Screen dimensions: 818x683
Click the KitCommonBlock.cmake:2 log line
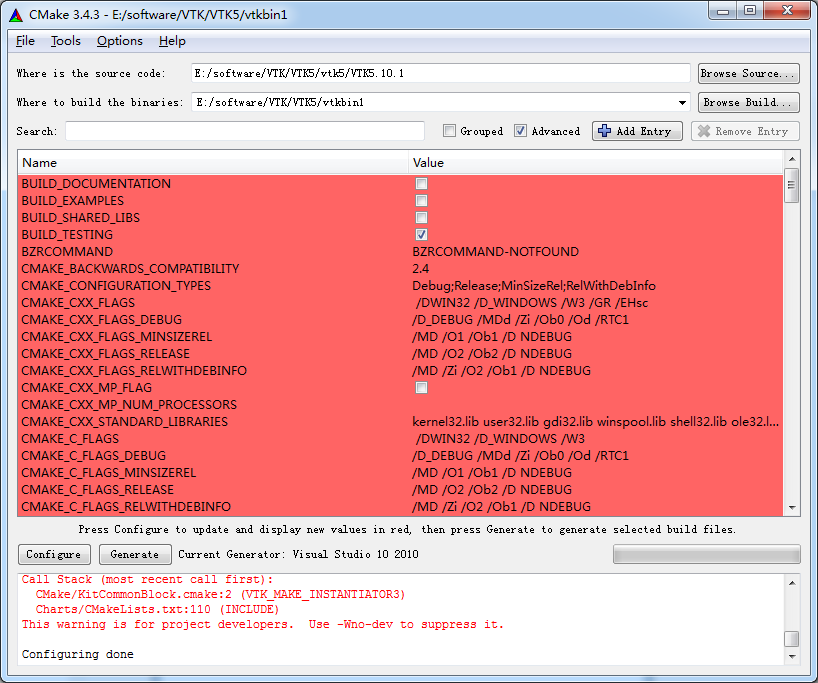coord(220,594)
